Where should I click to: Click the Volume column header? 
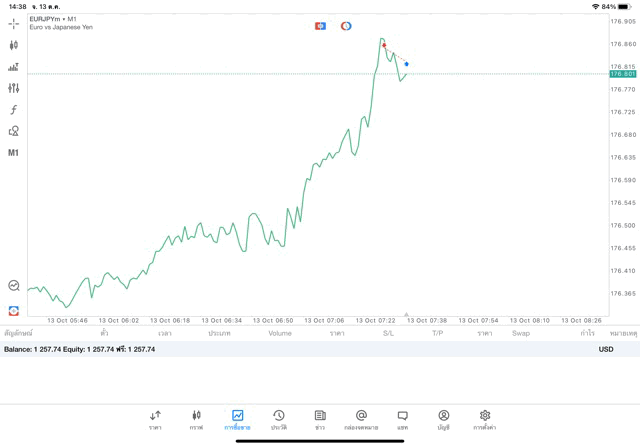[280, 333]
